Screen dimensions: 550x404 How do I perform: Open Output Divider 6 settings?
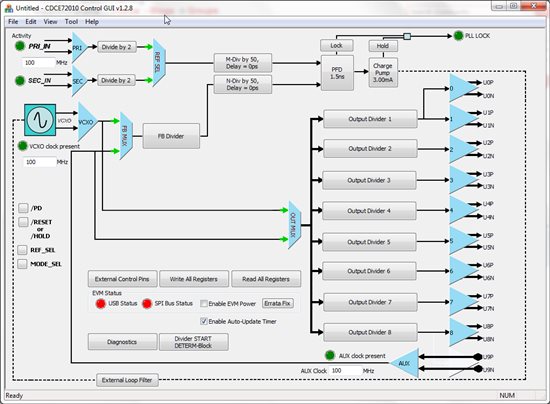pyautogui.click(x=369, y=271)
